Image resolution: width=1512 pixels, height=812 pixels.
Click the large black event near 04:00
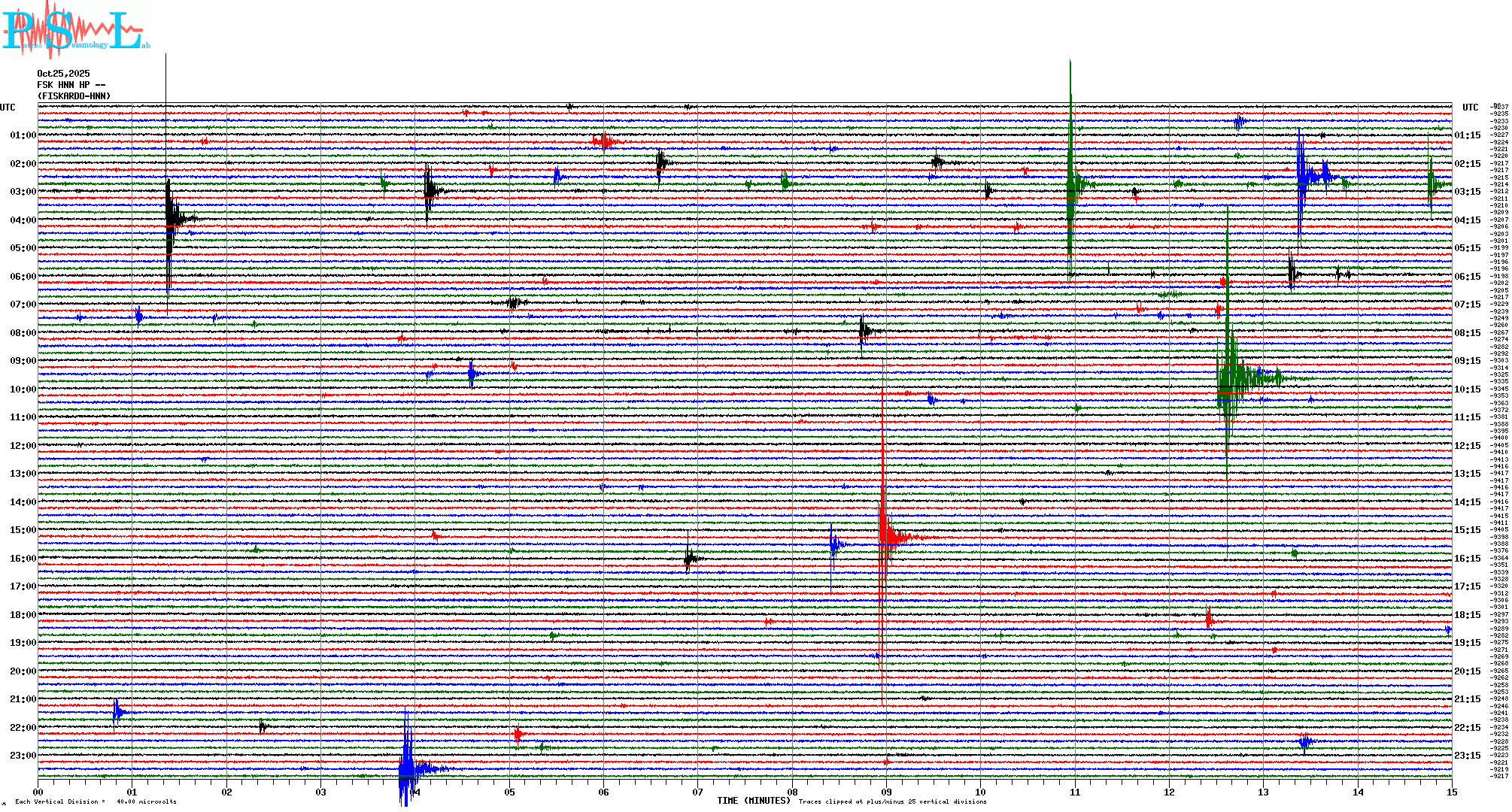[170, 219]
